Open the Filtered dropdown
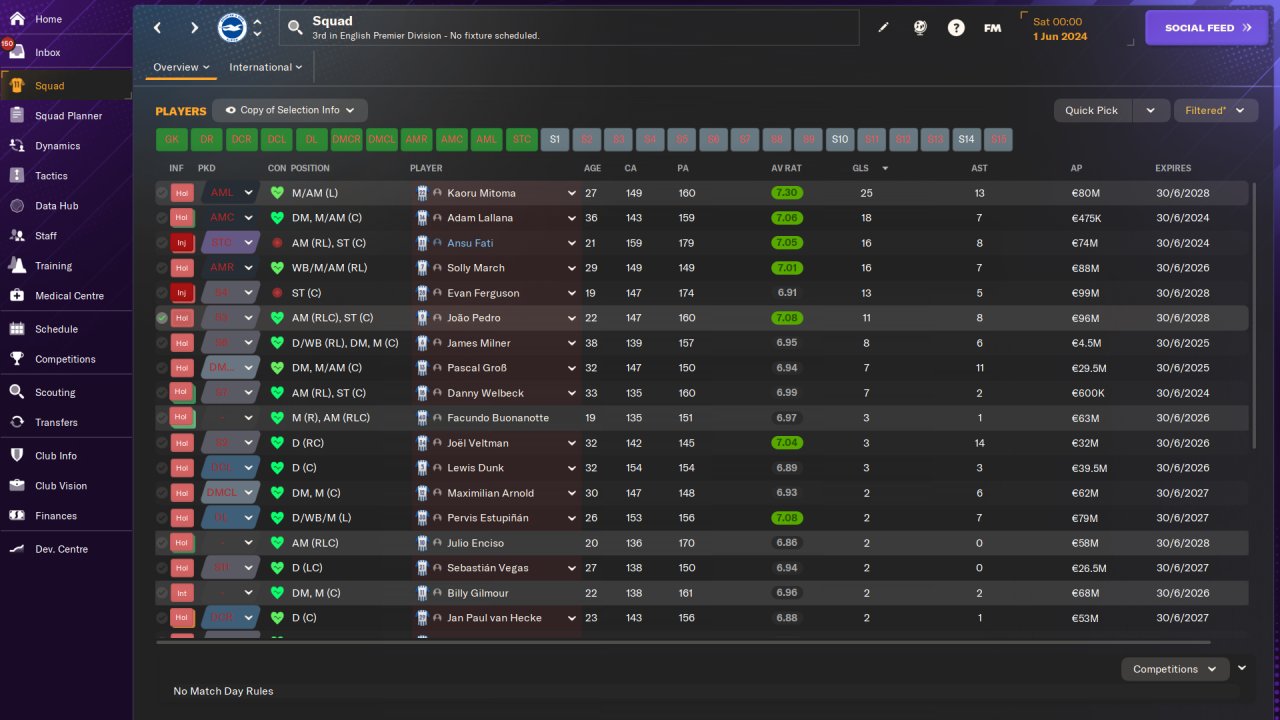Screen dimensions: 1280x720 point(1215,110)
